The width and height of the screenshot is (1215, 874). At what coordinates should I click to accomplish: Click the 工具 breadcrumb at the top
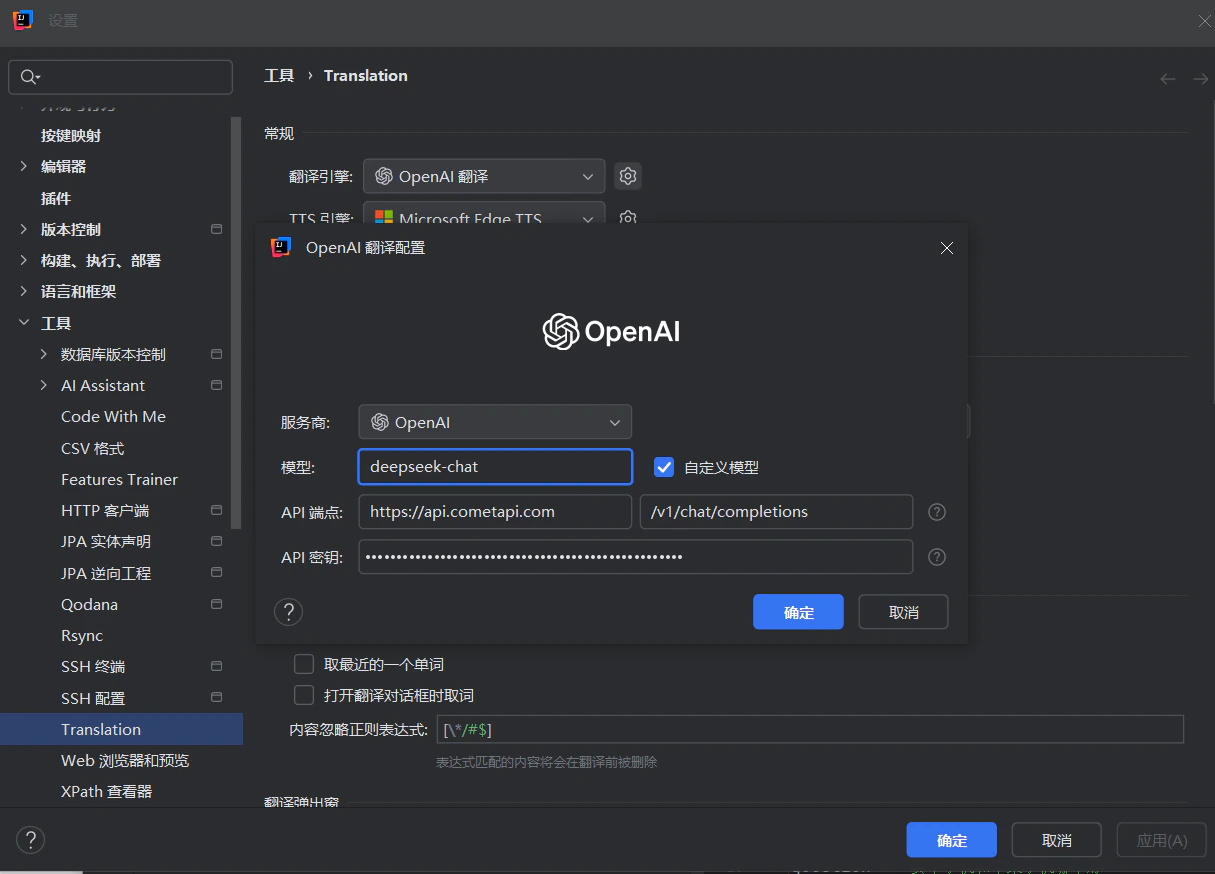(x=279, y=75)
